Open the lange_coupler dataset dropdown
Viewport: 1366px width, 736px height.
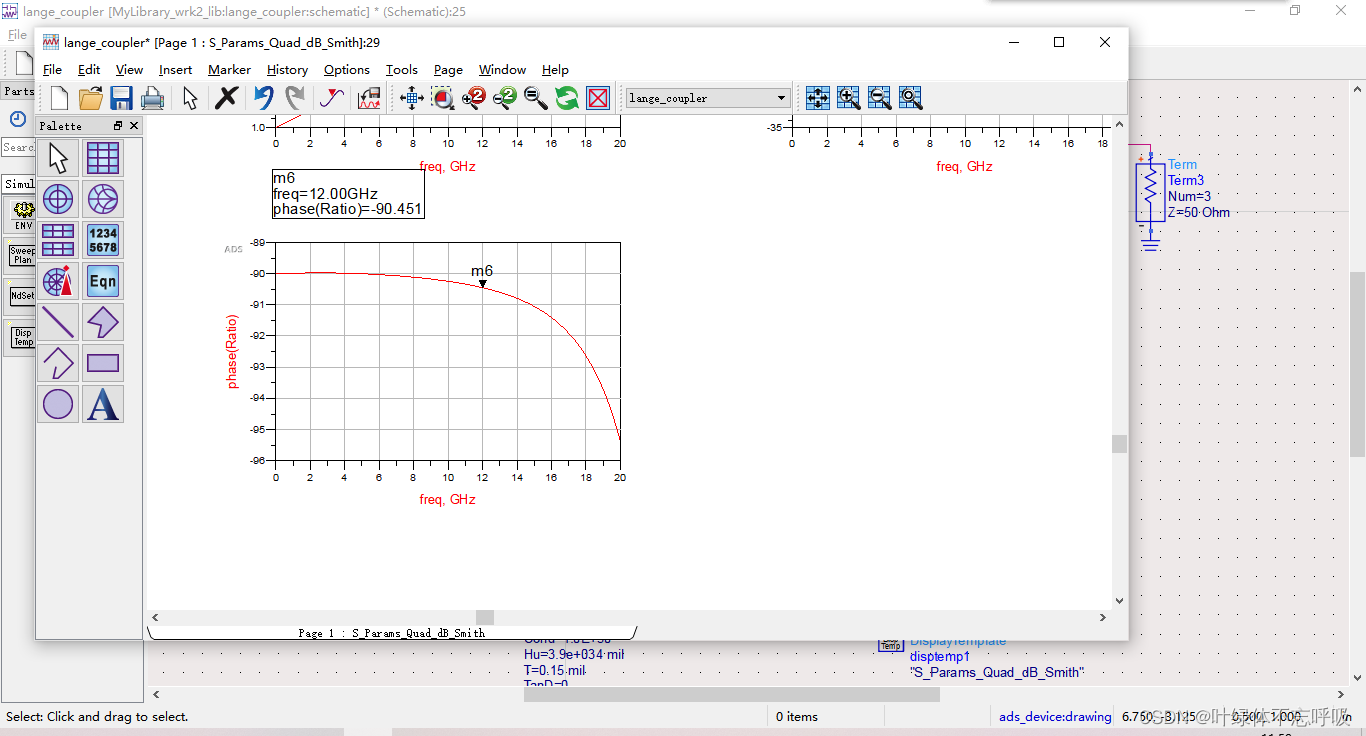tap(781, 98)
